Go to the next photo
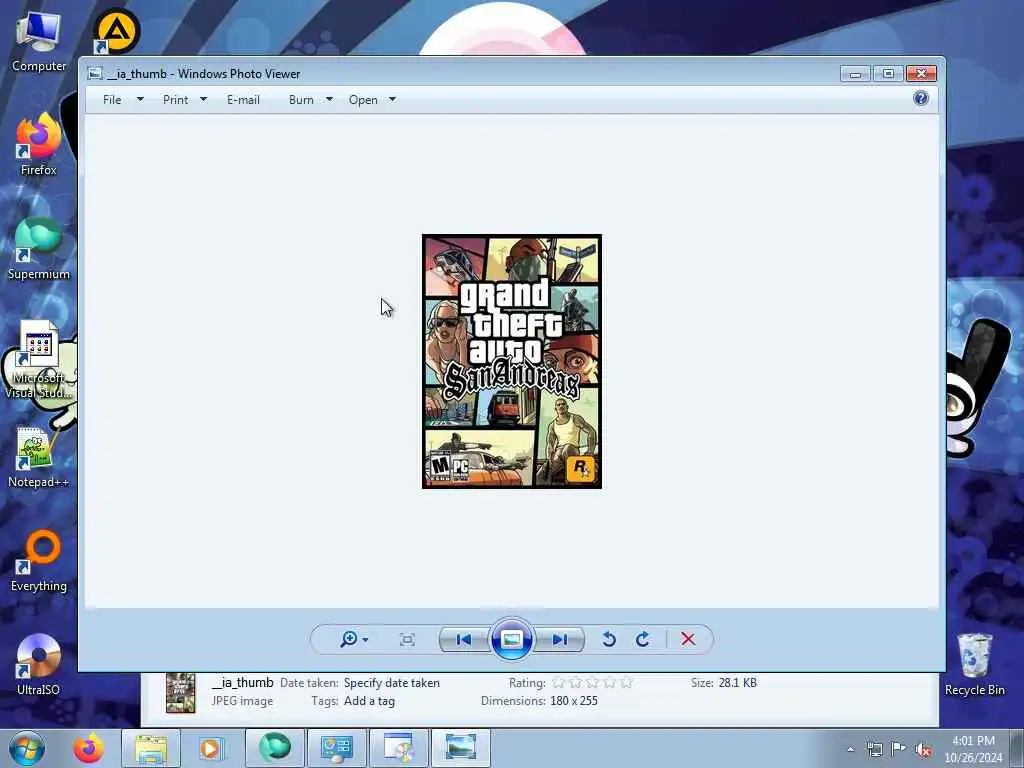 [560, 639]
